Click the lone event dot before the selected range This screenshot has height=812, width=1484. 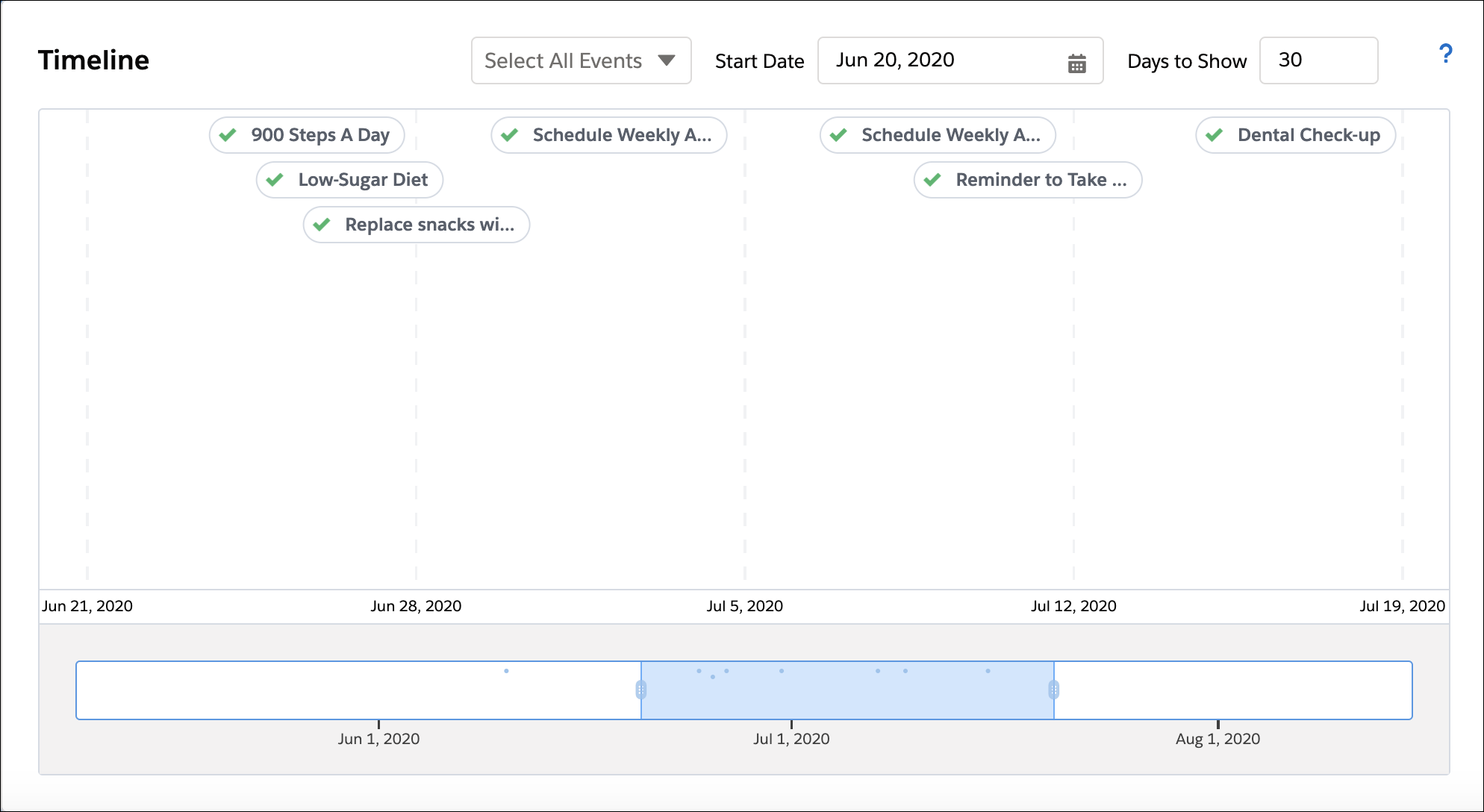click(x=506, y=671)
